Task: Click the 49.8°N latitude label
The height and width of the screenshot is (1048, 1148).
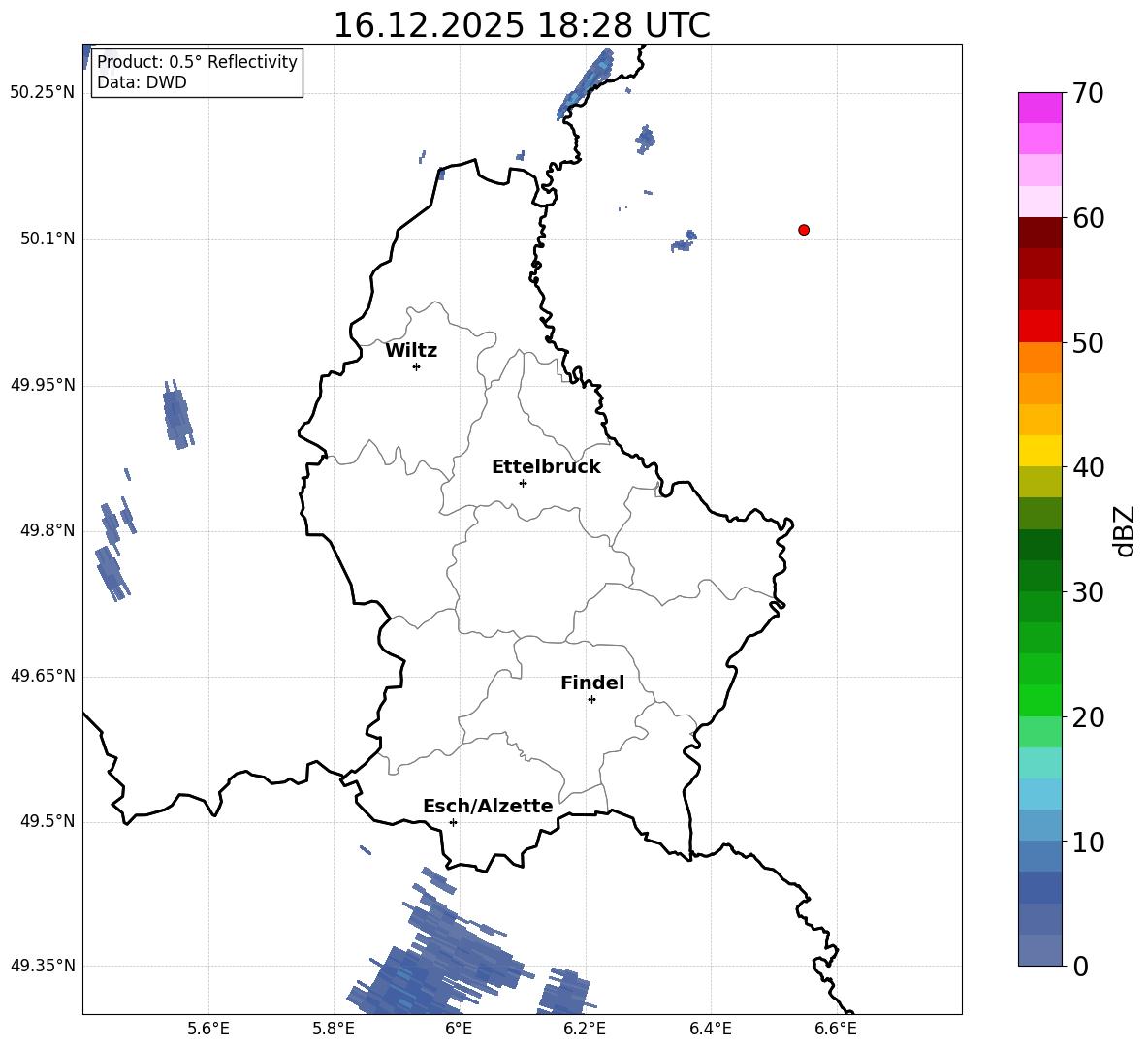Action: pos(48,530)
